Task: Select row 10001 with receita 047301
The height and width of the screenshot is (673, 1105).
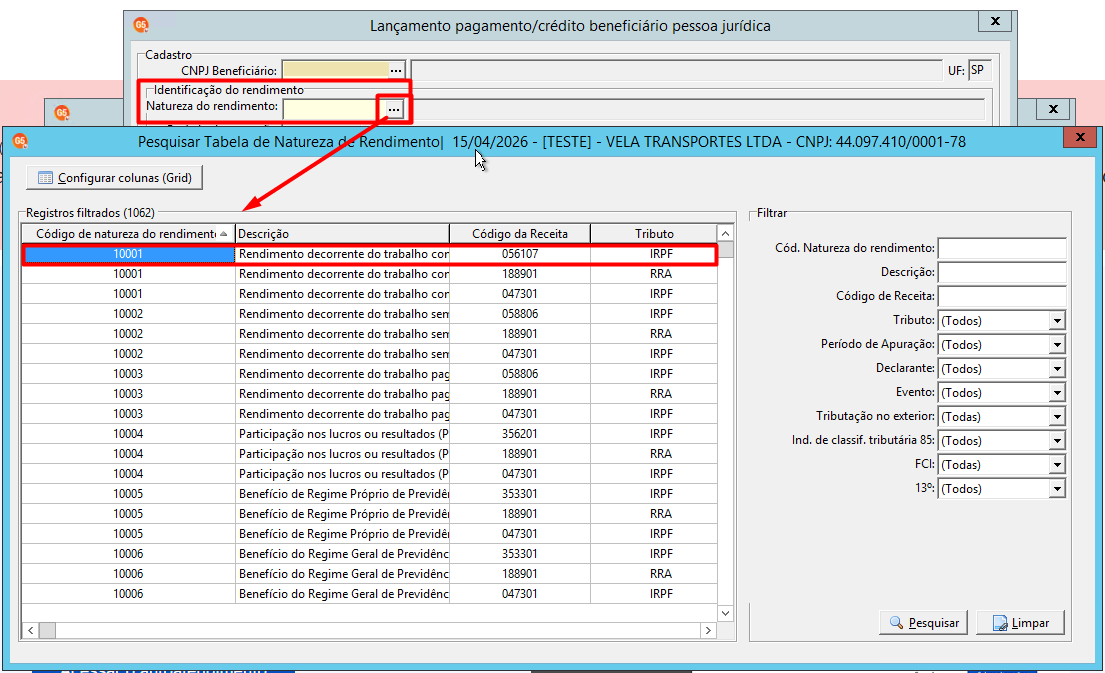Action: click(x=369, y=294)
